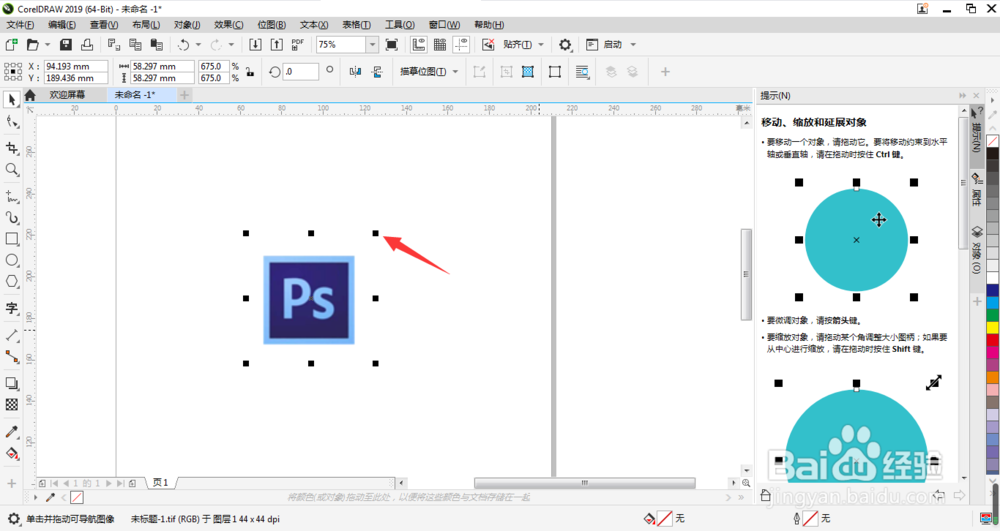Close the 提示 hints docker

[x=976, y=96]
